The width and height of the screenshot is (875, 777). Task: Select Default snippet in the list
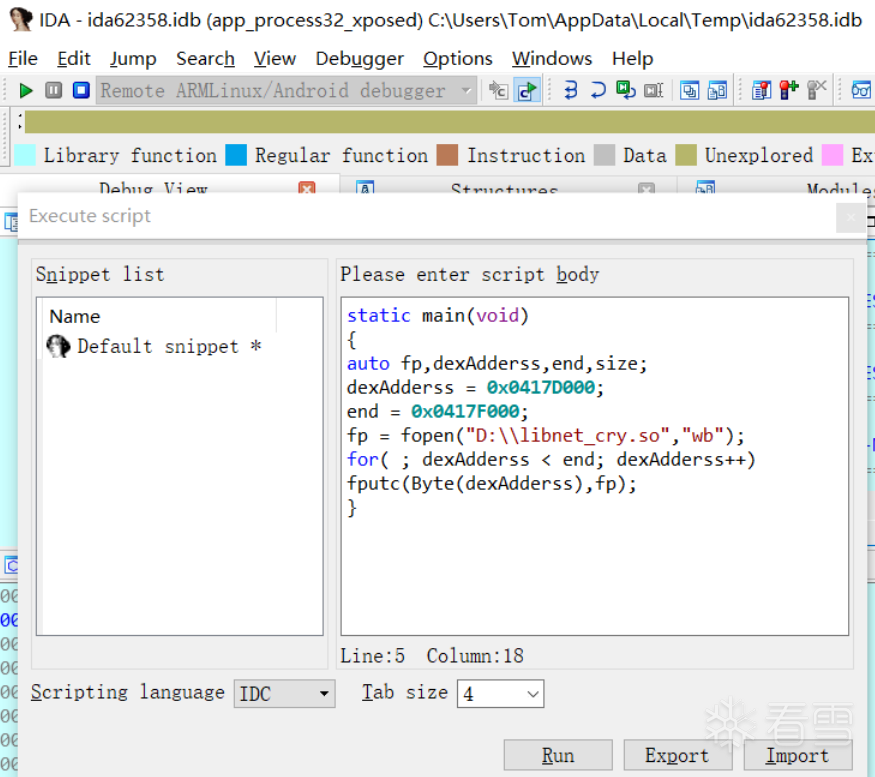pos(158,347)
